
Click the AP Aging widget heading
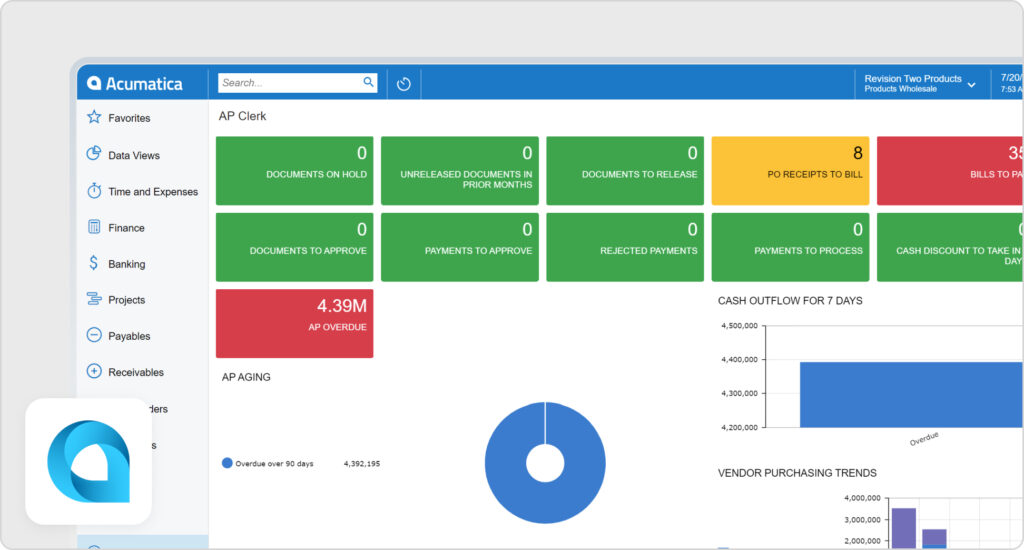246,377
